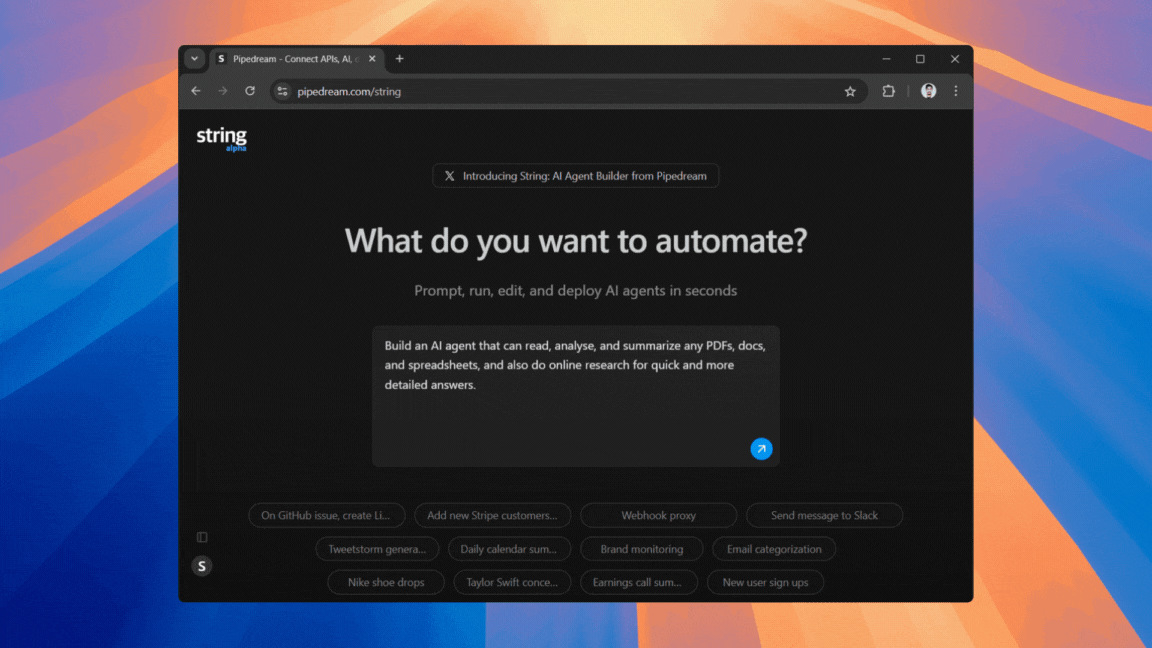Viewport: 1152px width, 648px height.
Task: View site information icon in address bar
Action: click(282, 91)
